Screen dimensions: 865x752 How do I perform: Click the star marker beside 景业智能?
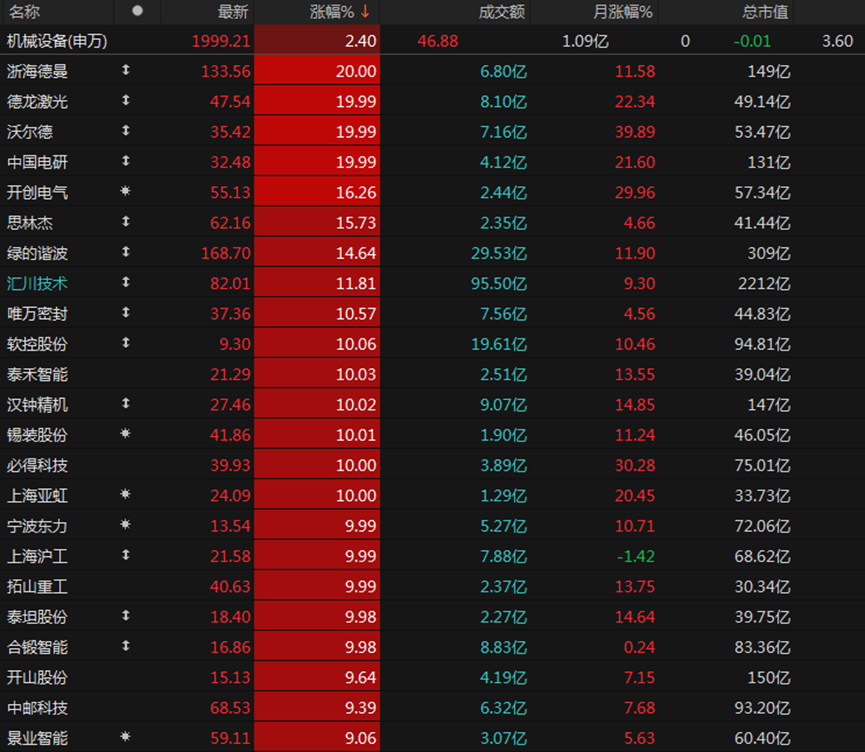pos(126,737)
